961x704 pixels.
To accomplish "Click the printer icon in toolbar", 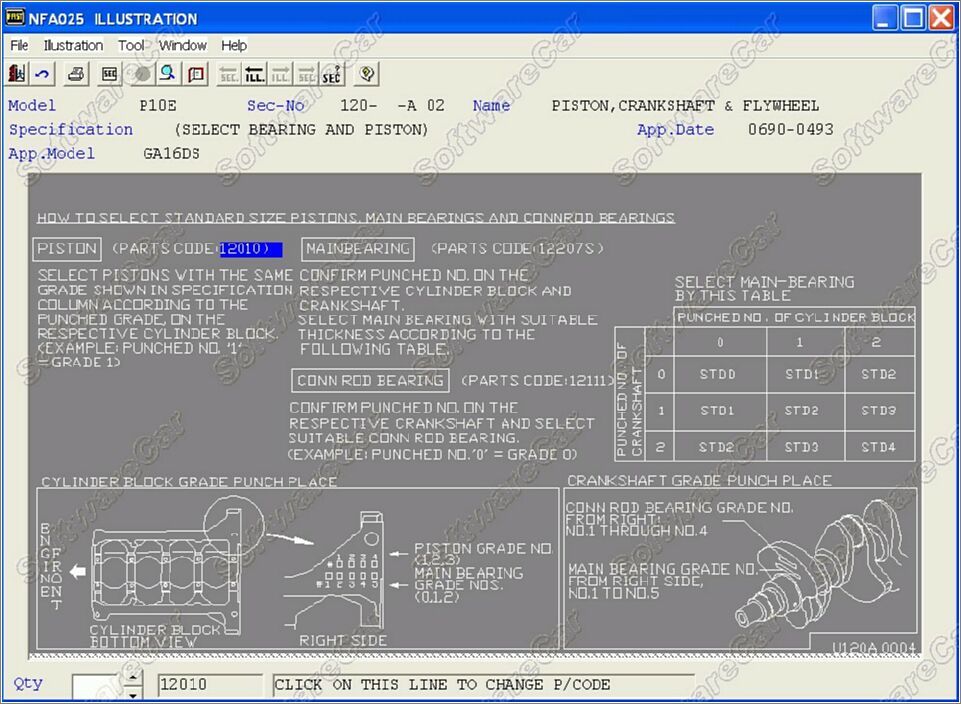I will pos(76,74).
